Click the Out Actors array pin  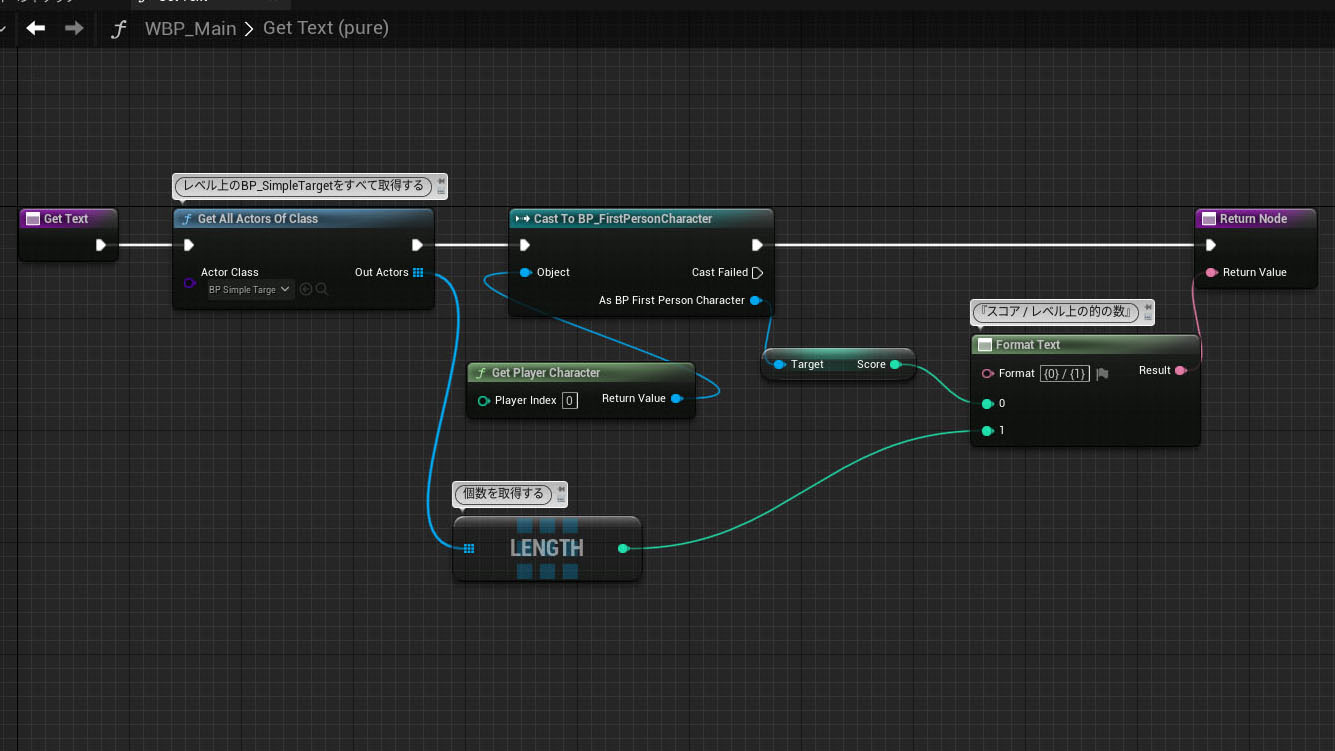click(x=418, y=272)
